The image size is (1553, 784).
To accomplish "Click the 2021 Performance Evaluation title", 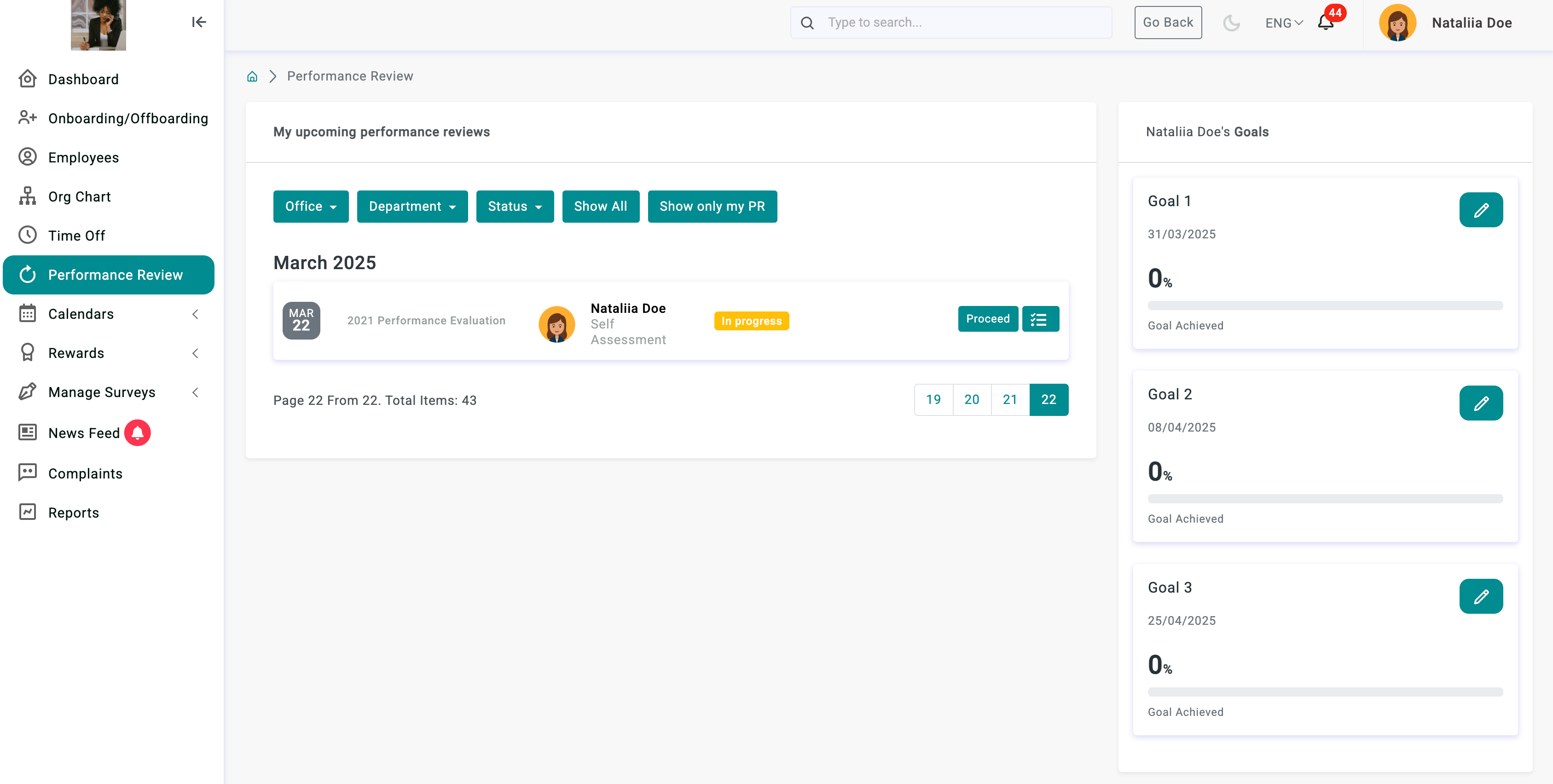I will (426, 321).
